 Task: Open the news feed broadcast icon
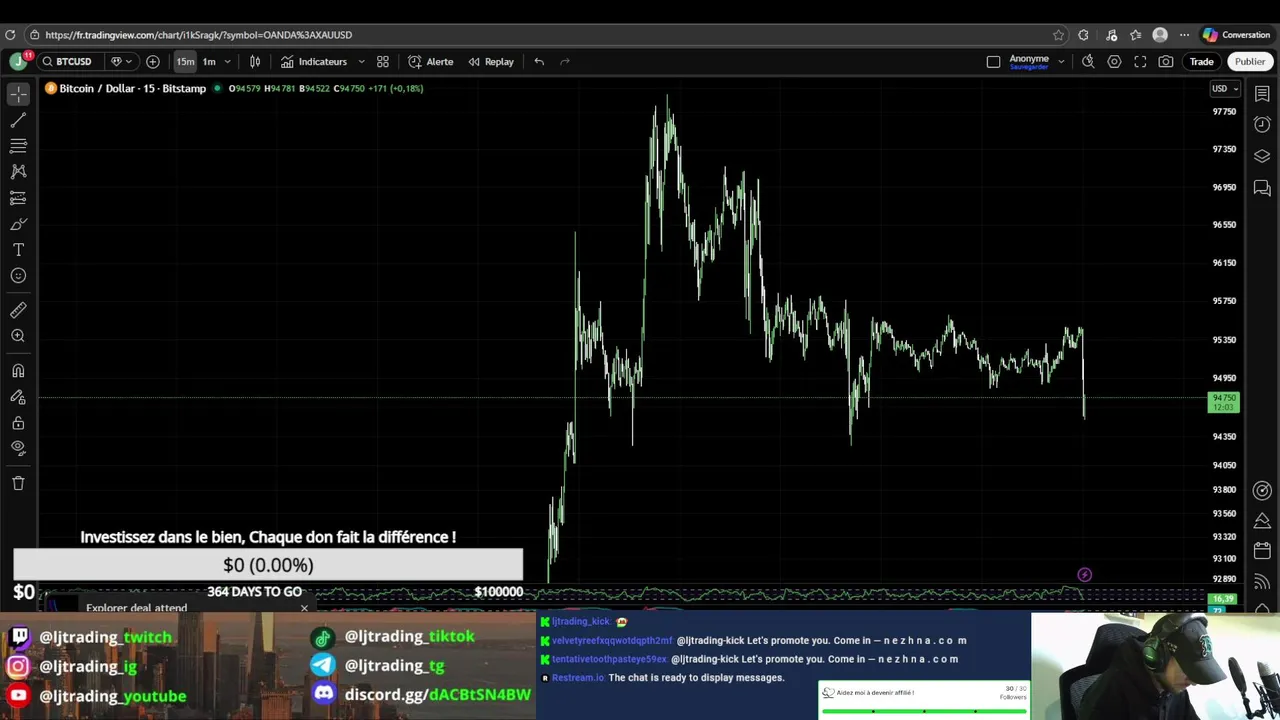point(1262,581)
